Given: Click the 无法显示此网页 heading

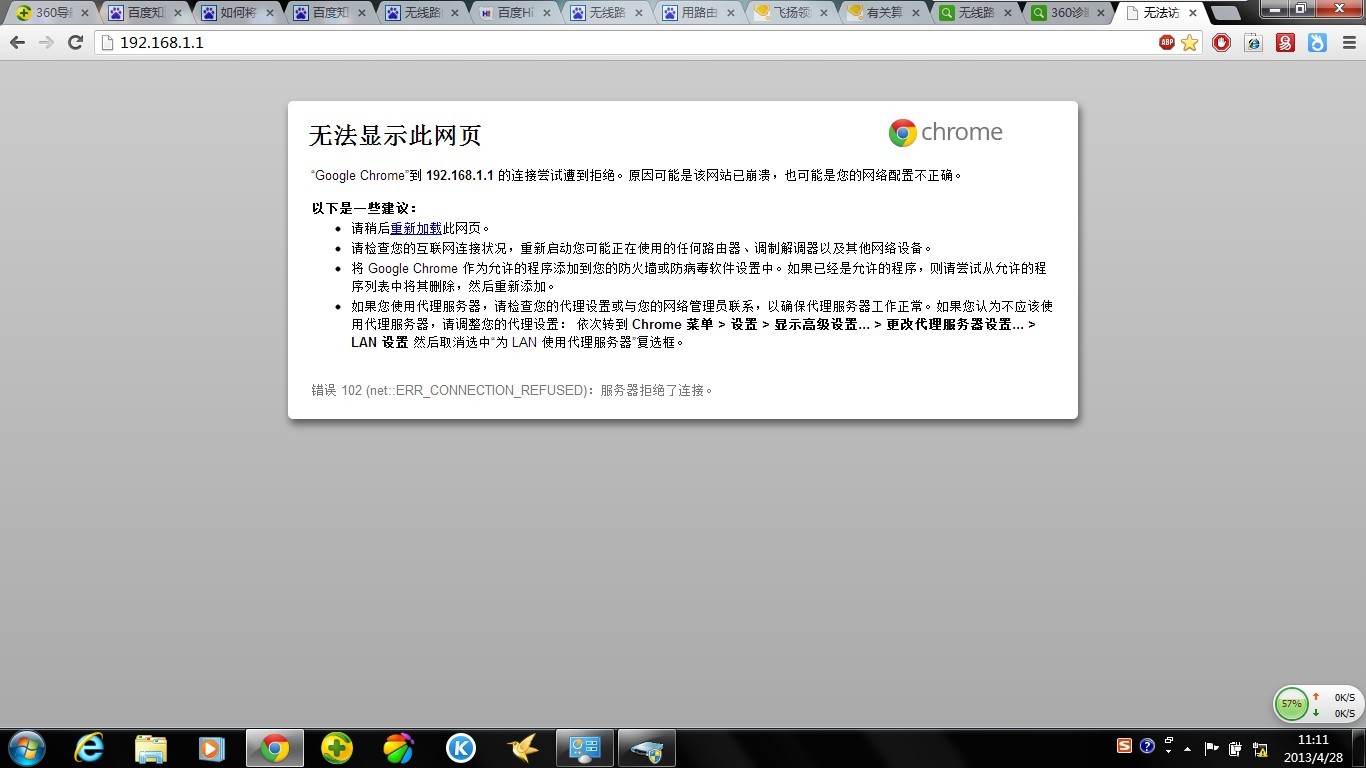Looking at the screenshot, I should tap(395, 136).
